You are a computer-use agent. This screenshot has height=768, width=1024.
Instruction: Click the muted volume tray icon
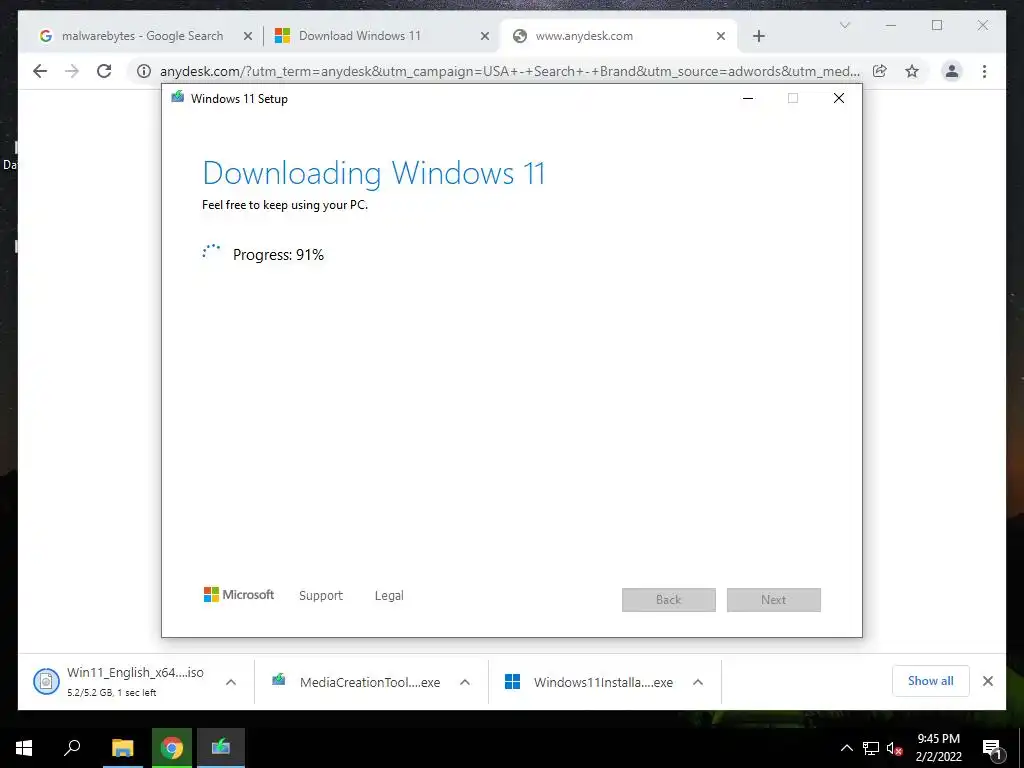894,748
